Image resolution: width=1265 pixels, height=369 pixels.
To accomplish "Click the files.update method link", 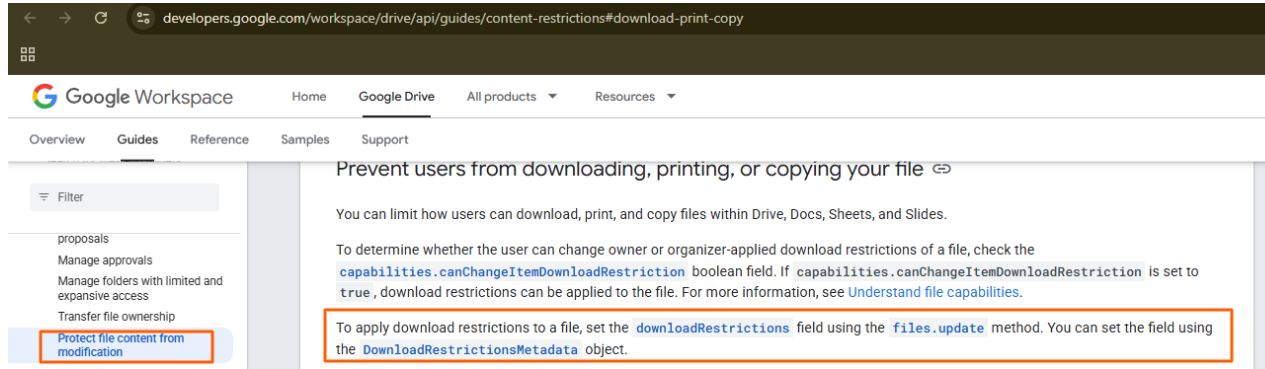I will [x=938, y=328].
